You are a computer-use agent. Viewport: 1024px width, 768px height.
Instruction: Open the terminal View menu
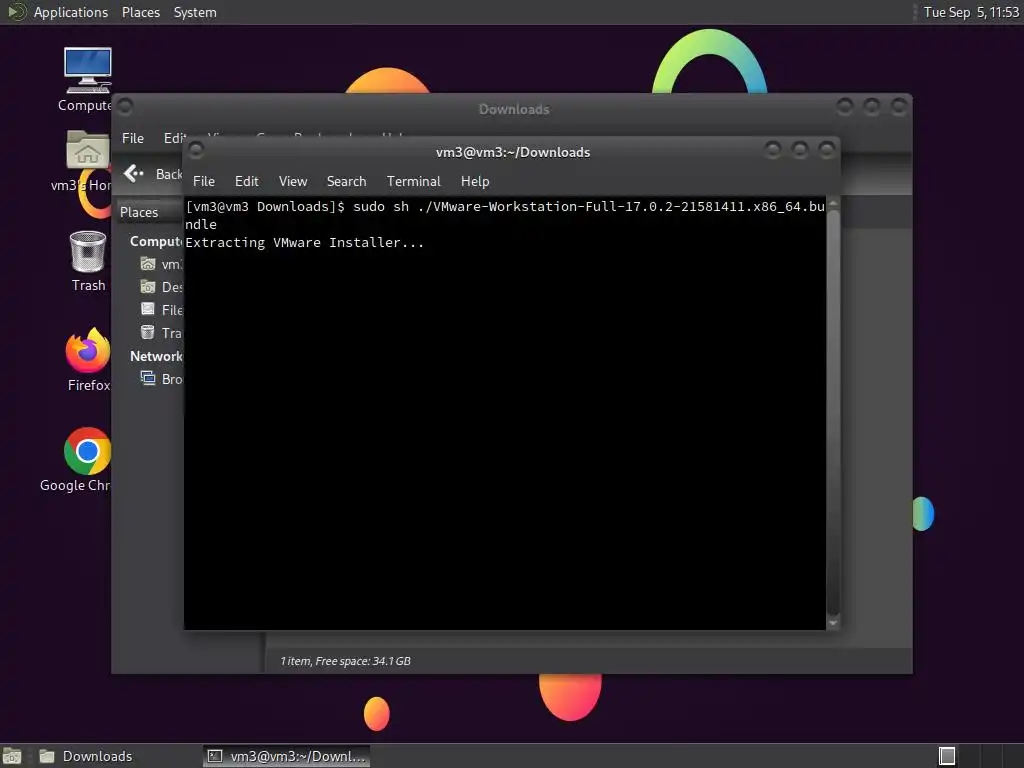pos(293,182)
